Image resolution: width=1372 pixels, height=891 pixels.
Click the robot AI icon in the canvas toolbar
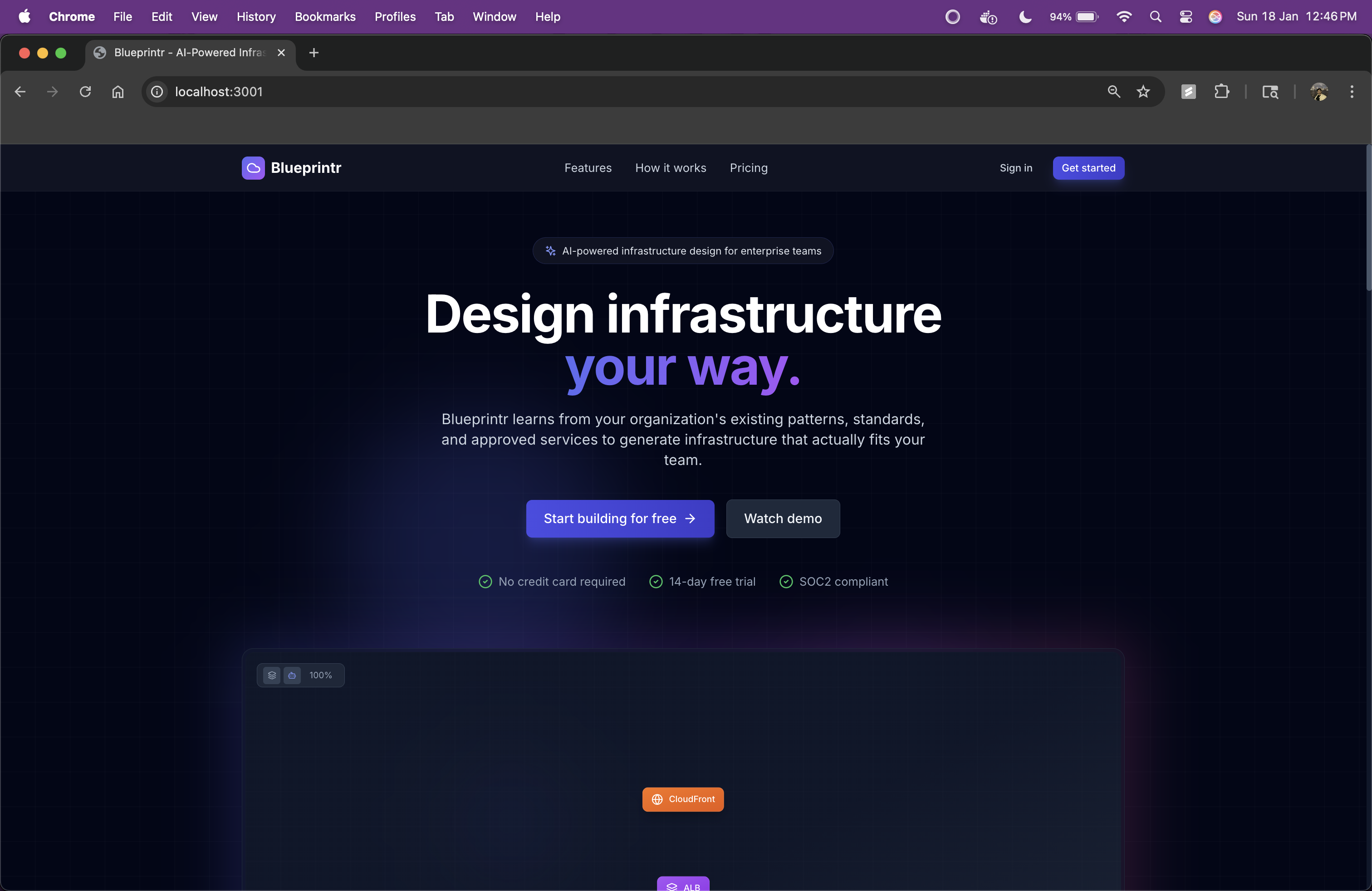[292, 675]
